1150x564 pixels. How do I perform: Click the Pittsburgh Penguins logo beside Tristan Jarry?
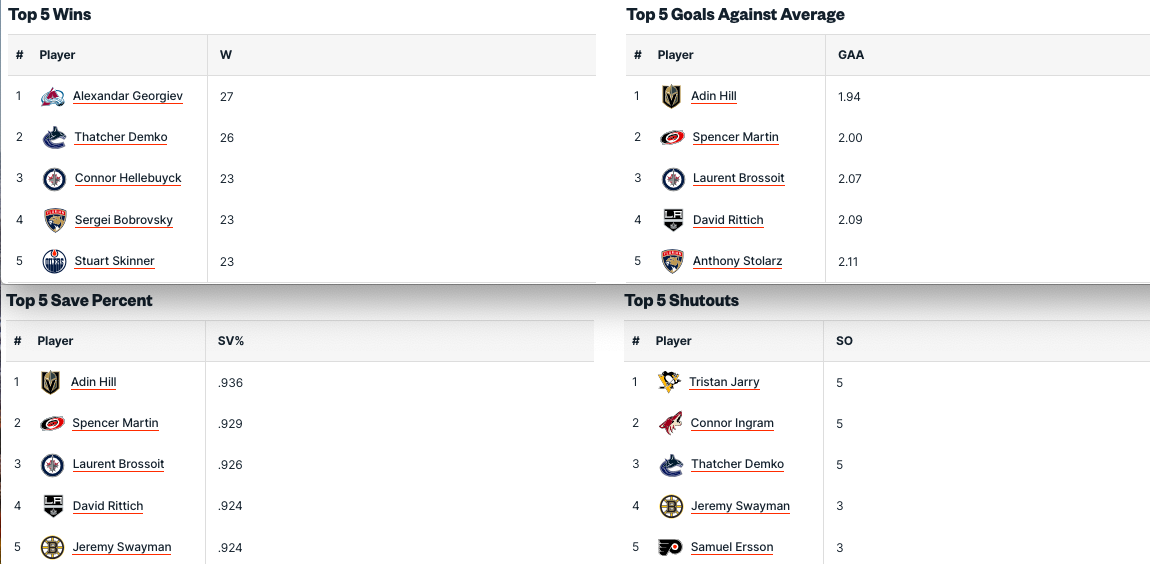point(670,382)
